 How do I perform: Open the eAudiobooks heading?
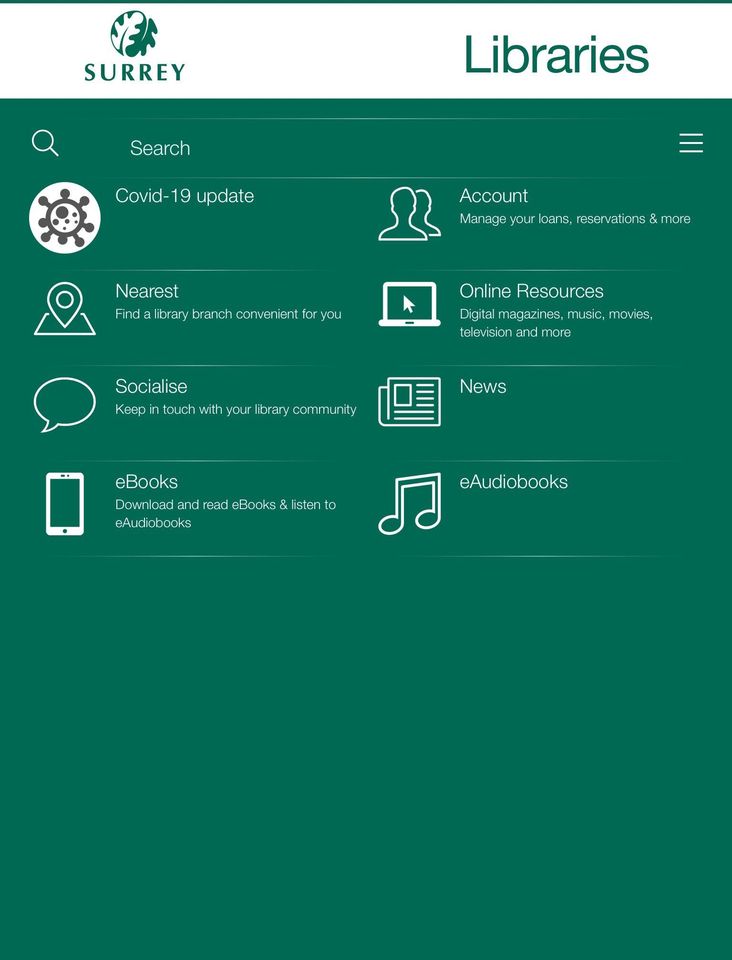click(514, 482)
